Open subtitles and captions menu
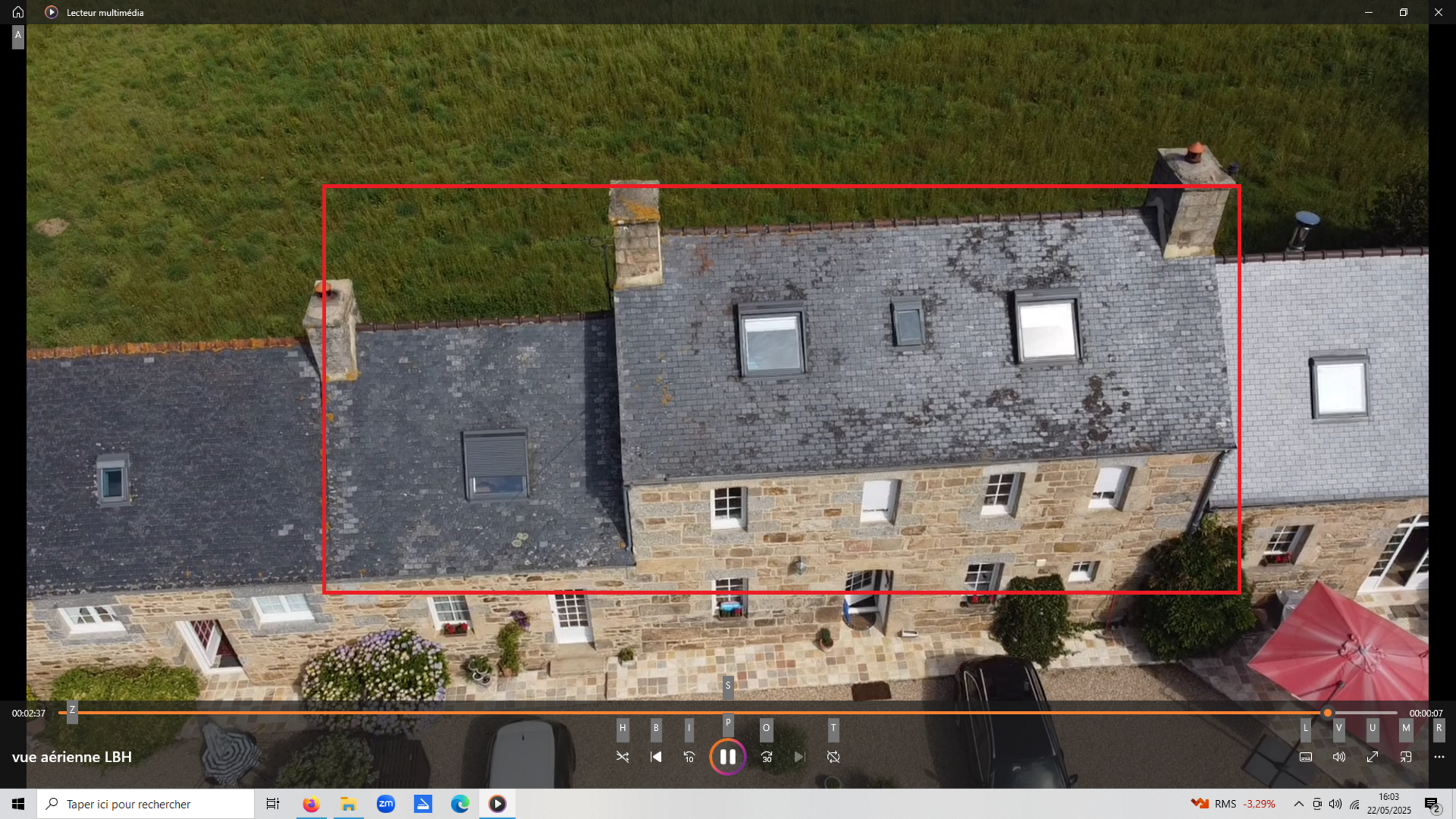1456x819 pixels. click(x=1306, y=757)
